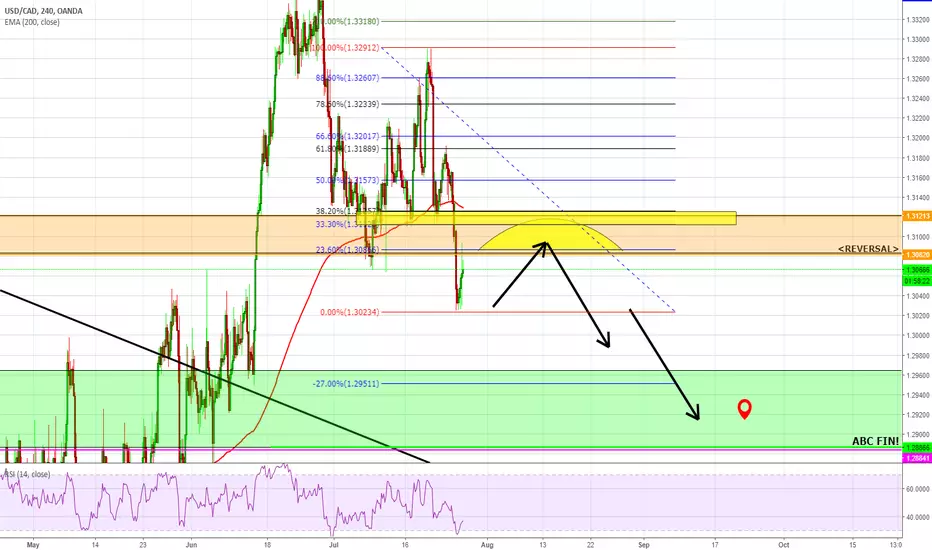Click the Aug date on time axis
Viewport: 932px width, 550px height.
(x=487, y=544)
